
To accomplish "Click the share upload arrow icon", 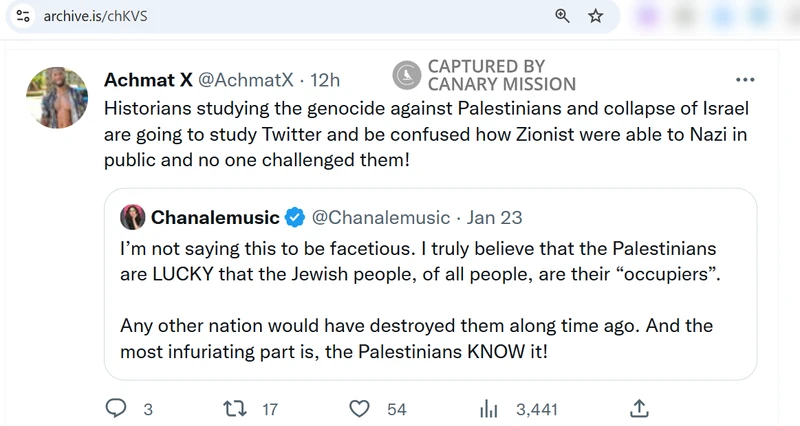I will point(641,408).
